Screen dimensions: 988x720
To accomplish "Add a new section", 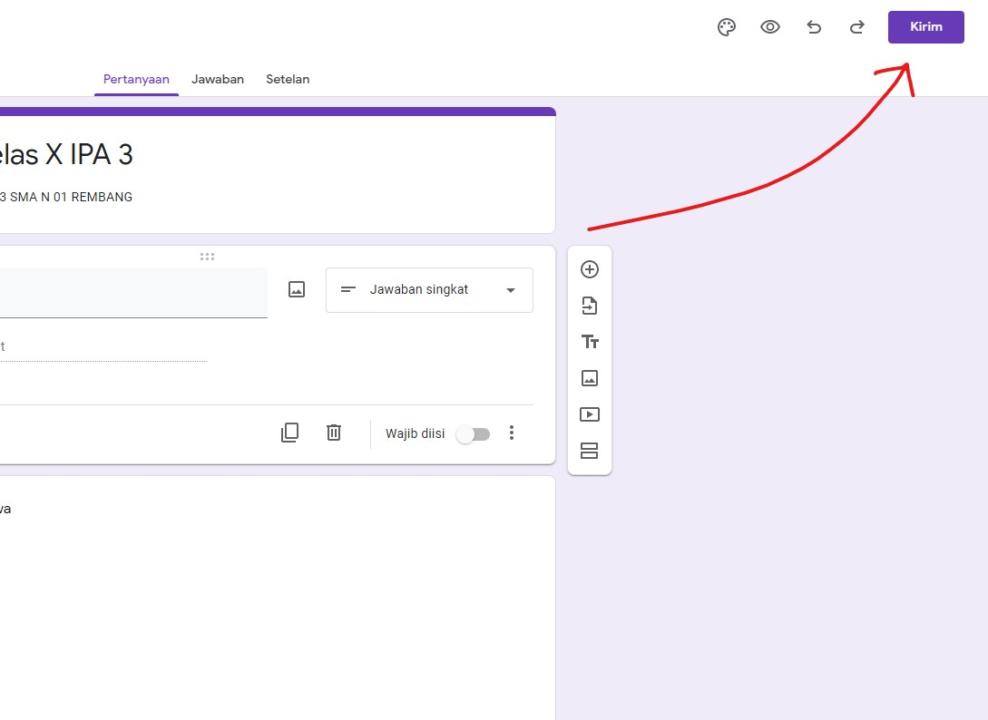I will click(x=589, y=451).
